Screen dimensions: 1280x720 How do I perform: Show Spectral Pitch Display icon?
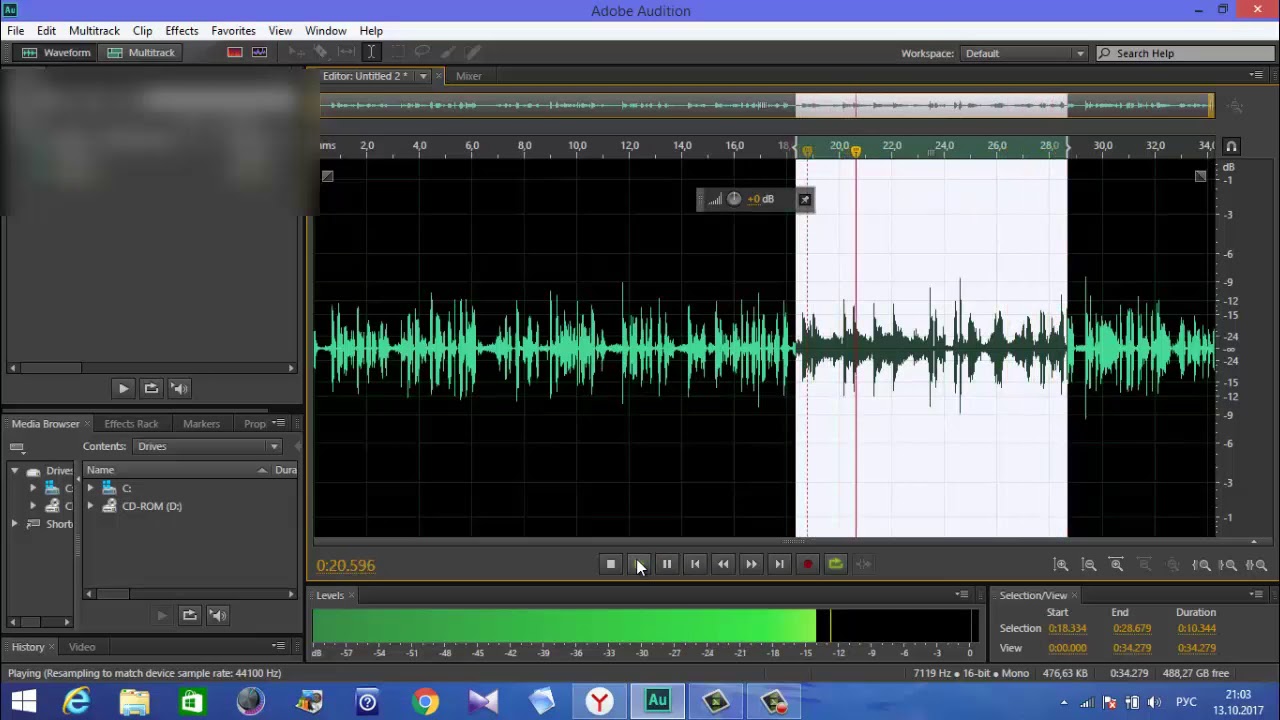pos(260,53)
